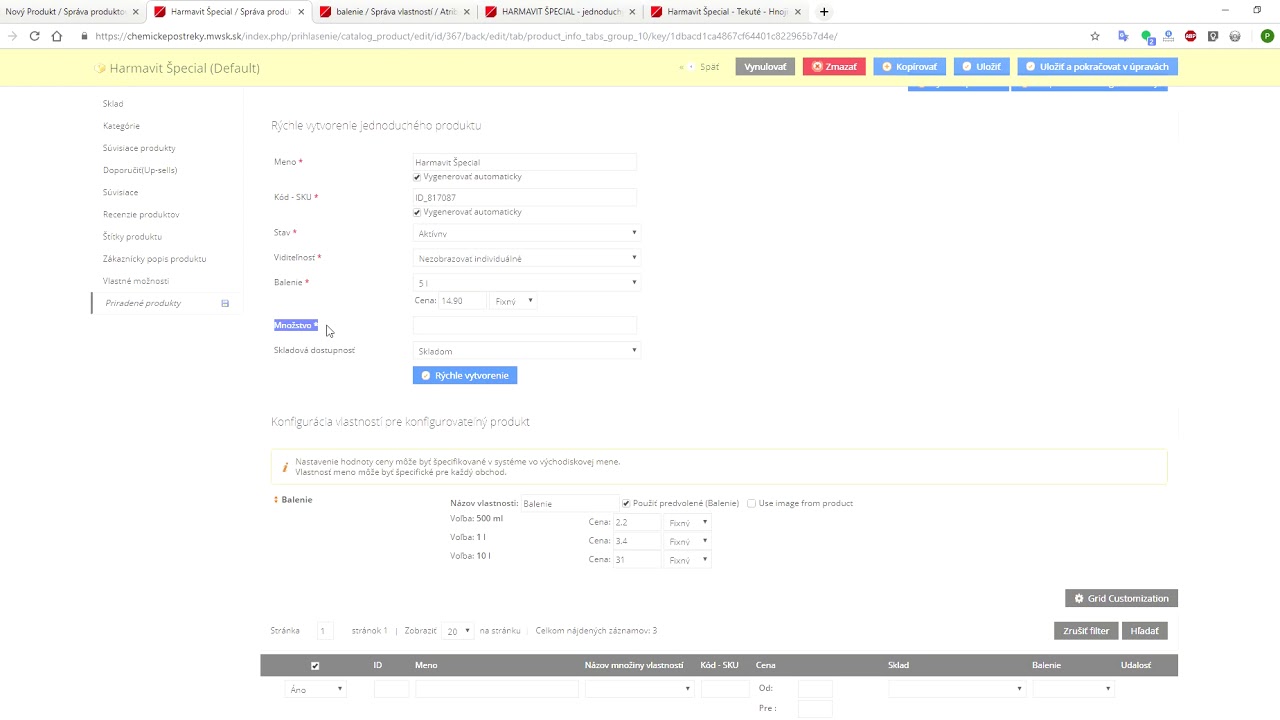
Task: Click the site lock icon in address bar
Action: point(84,36)
